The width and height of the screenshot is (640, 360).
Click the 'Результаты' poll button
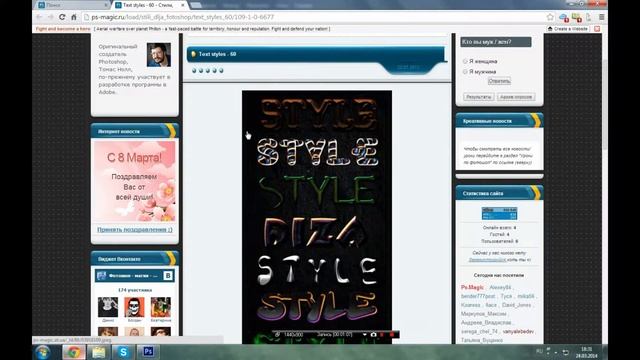point(479,97)
